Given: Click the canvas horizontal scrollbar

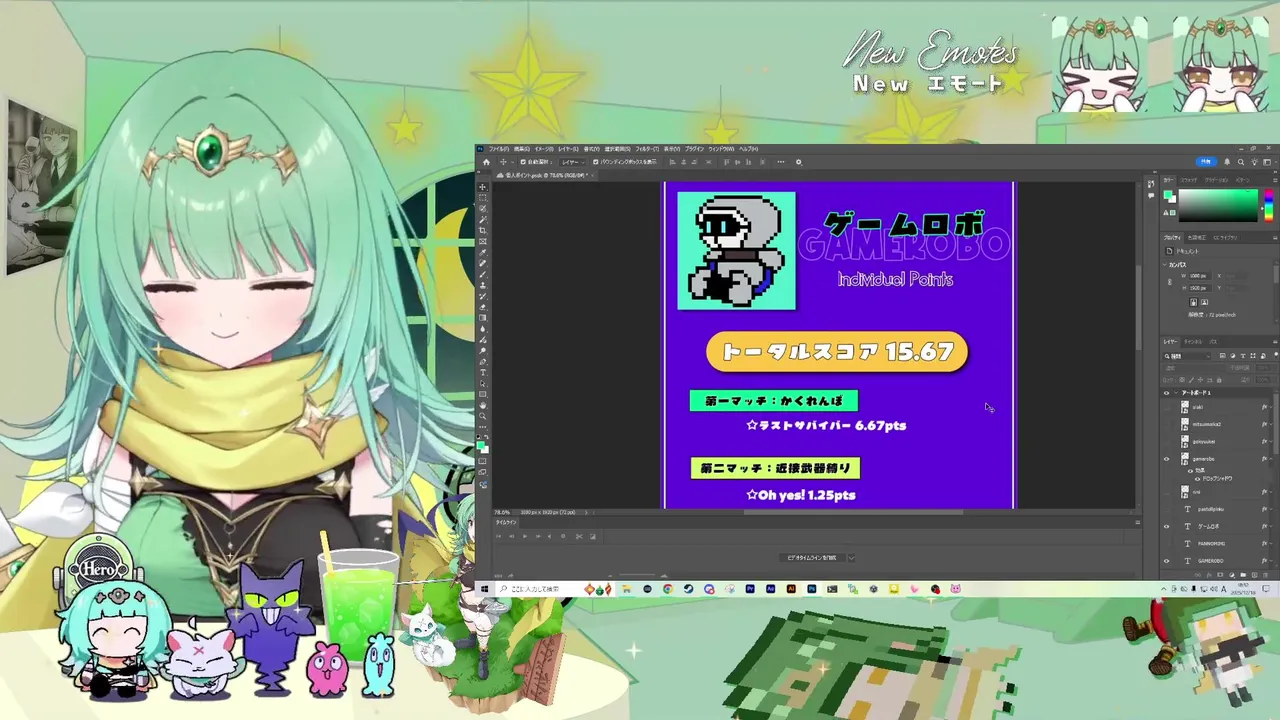Looking at the screenshot, I should coord(853,513).
